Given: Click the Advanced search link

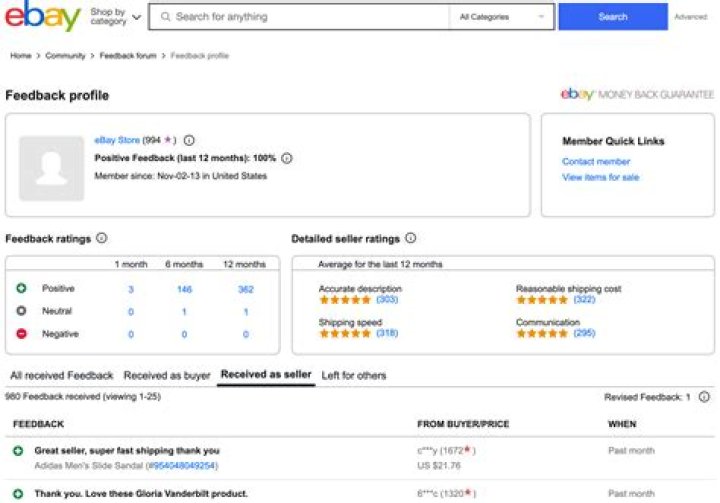Looking at the screenshot, I should point(690,17).
